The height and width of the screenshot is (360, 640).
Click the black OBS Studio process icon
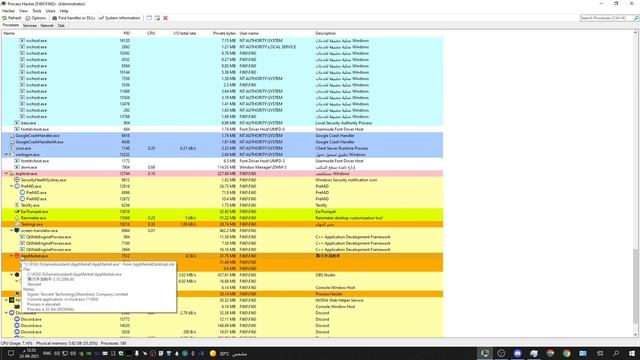[x=17, y=275]
